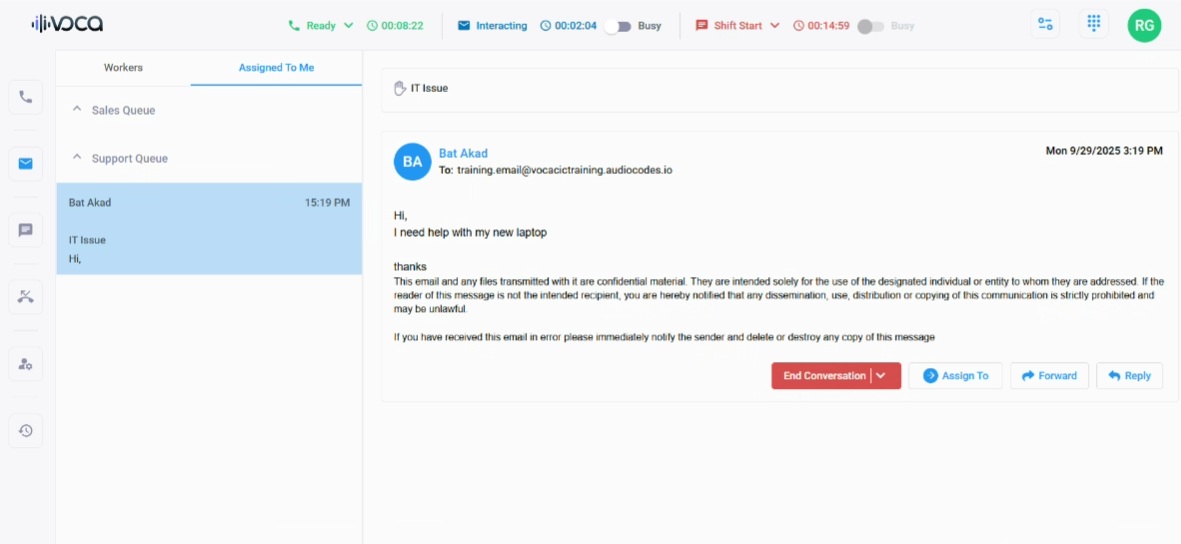This screenshot has height=544, width=1181.
Task: Collapse the Sales Queue section
Action: tap(78, 110)
